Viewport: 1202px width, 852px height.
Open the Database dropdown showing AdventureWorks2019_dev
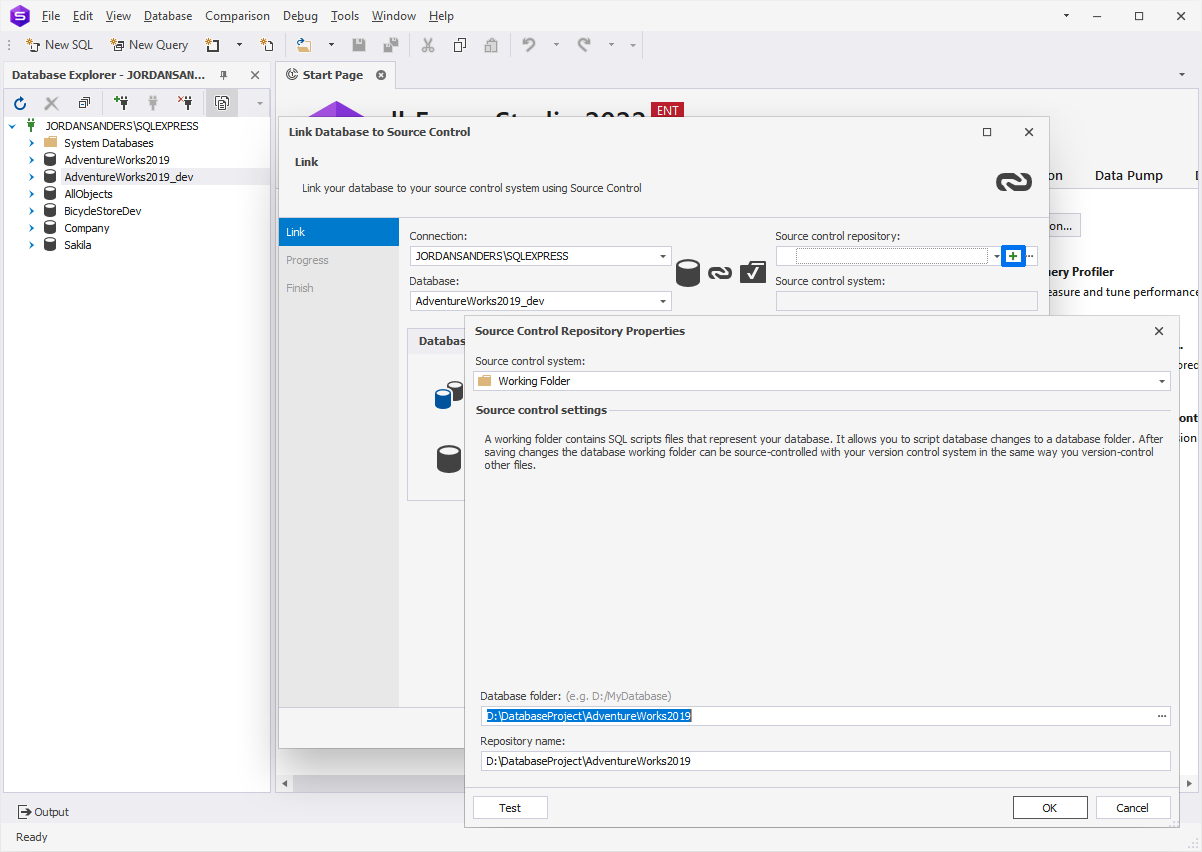(664, 301)
